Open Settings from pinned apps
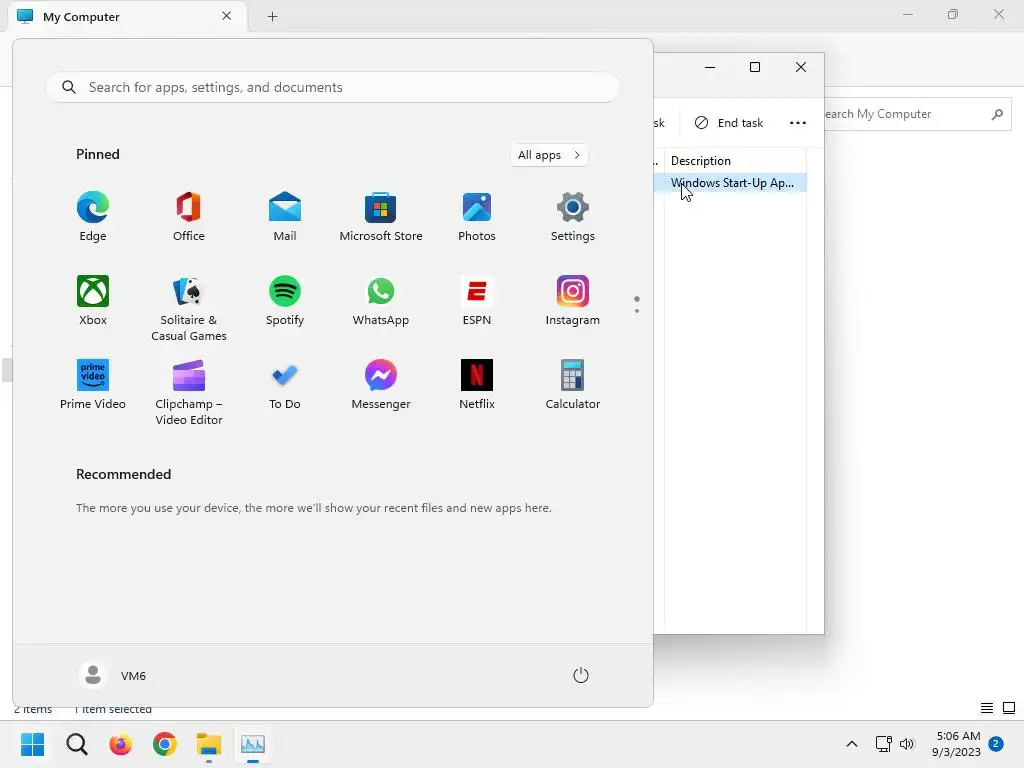Screen dimensions: 1024x768 [573, 217]
